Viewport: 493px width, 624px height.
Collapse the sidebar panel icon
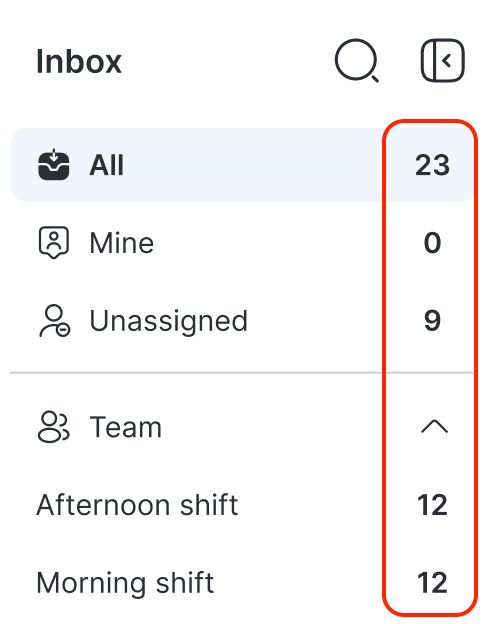[x=442, y=60]
